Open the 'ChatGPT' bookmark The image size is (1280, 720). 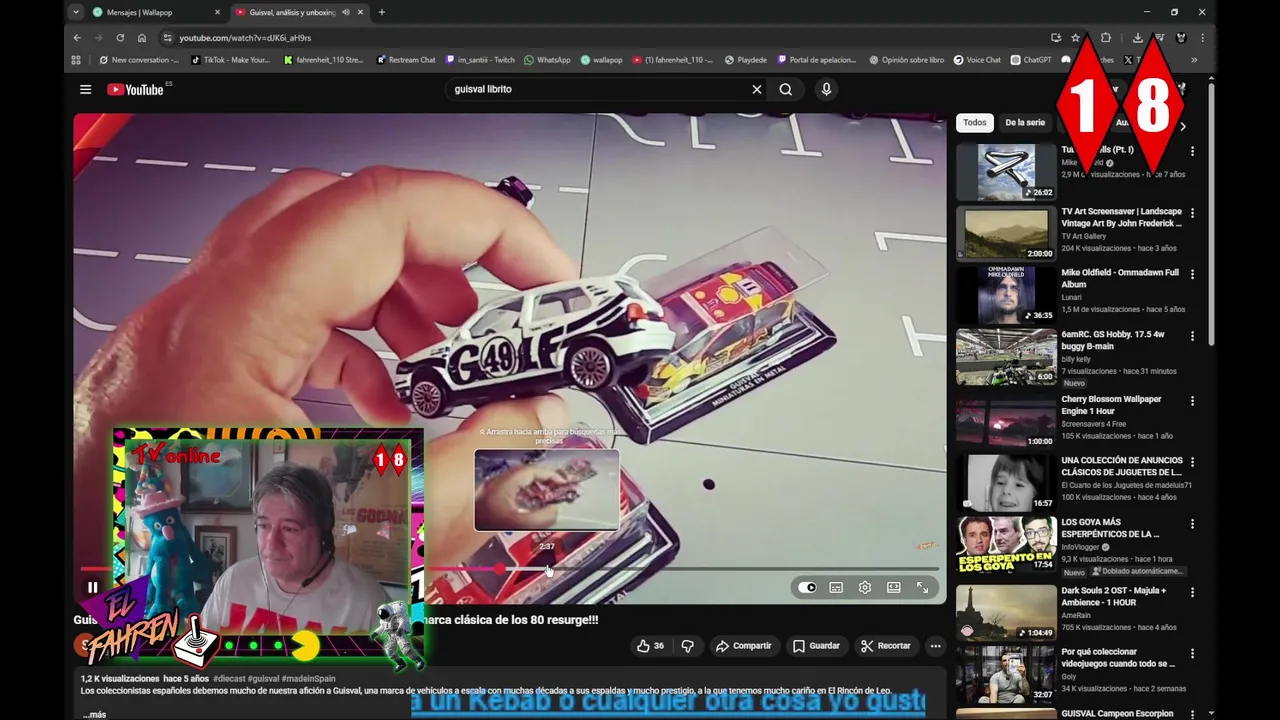pos(1031,60)
